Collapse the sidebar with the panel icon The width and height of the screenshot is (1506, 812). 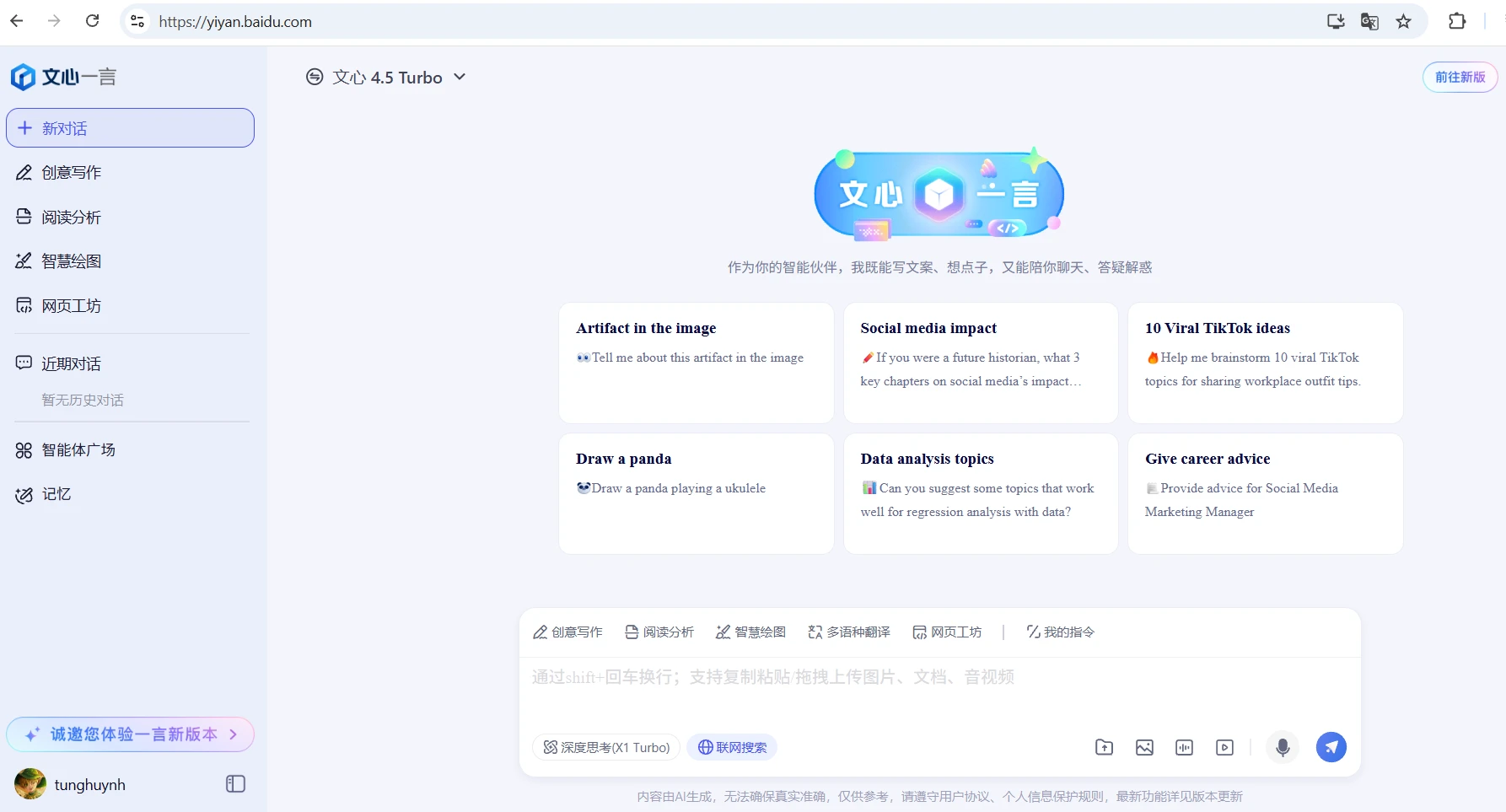235,784
